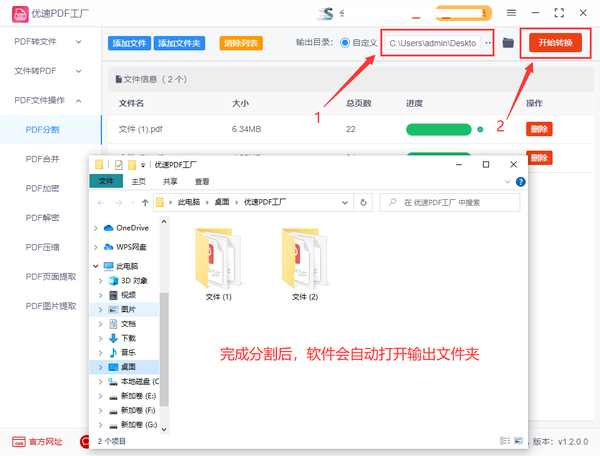Click the OneDrive cloud icon
The width and height of the screenshot is (600, 456).
click(109, 228)
